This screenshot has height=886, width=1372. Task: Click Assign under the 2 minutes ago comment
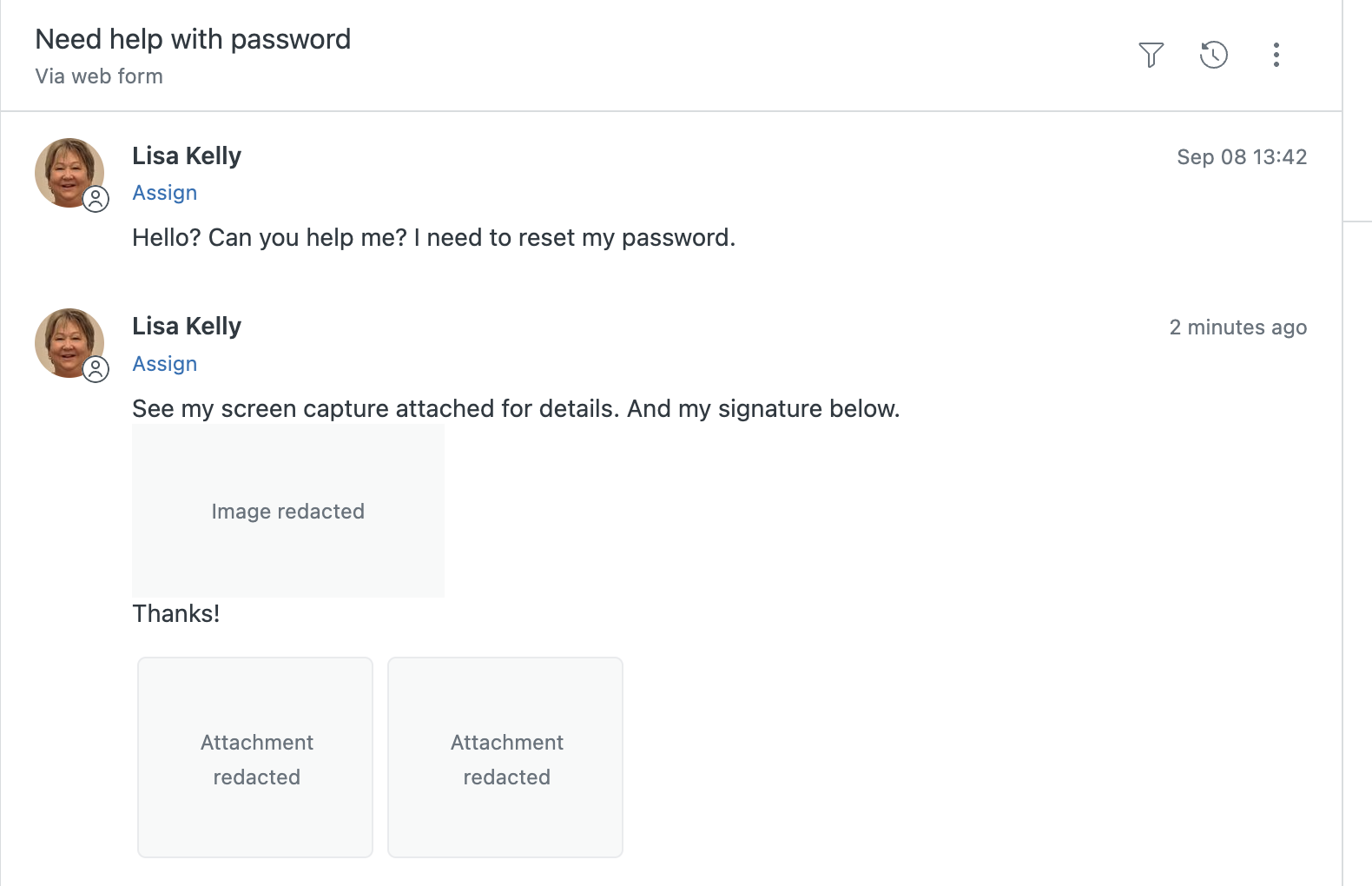coord(165,364)
